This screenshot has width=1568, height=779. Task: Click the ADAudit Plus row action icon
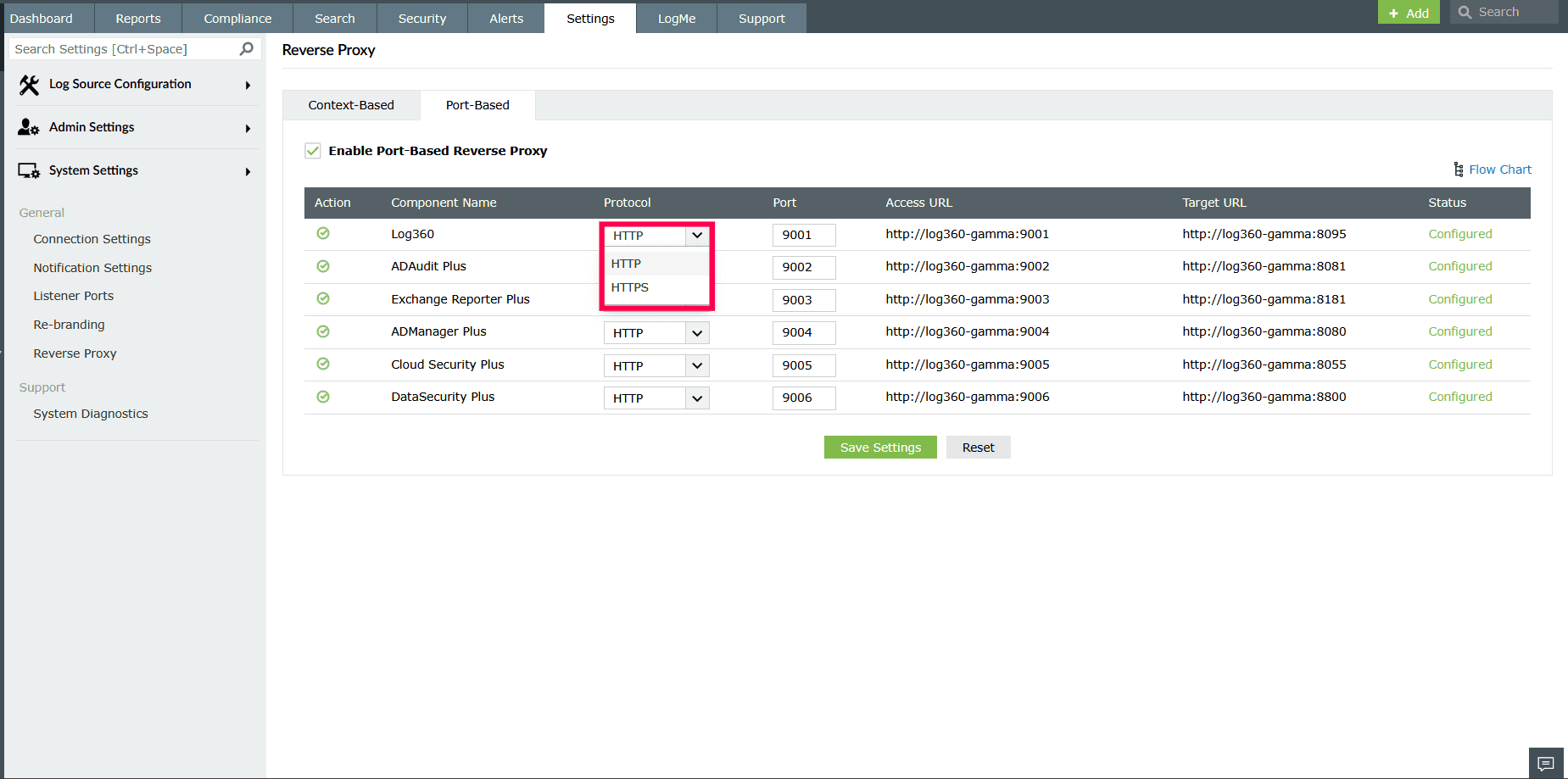[x=323, y=266]
